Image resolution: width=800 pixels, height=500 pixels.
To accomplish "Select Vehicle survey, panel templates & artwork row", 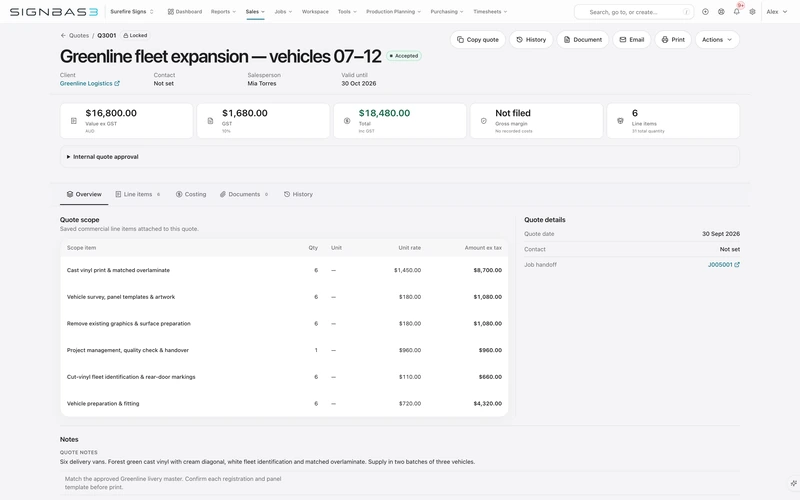I will pos(284,297).
